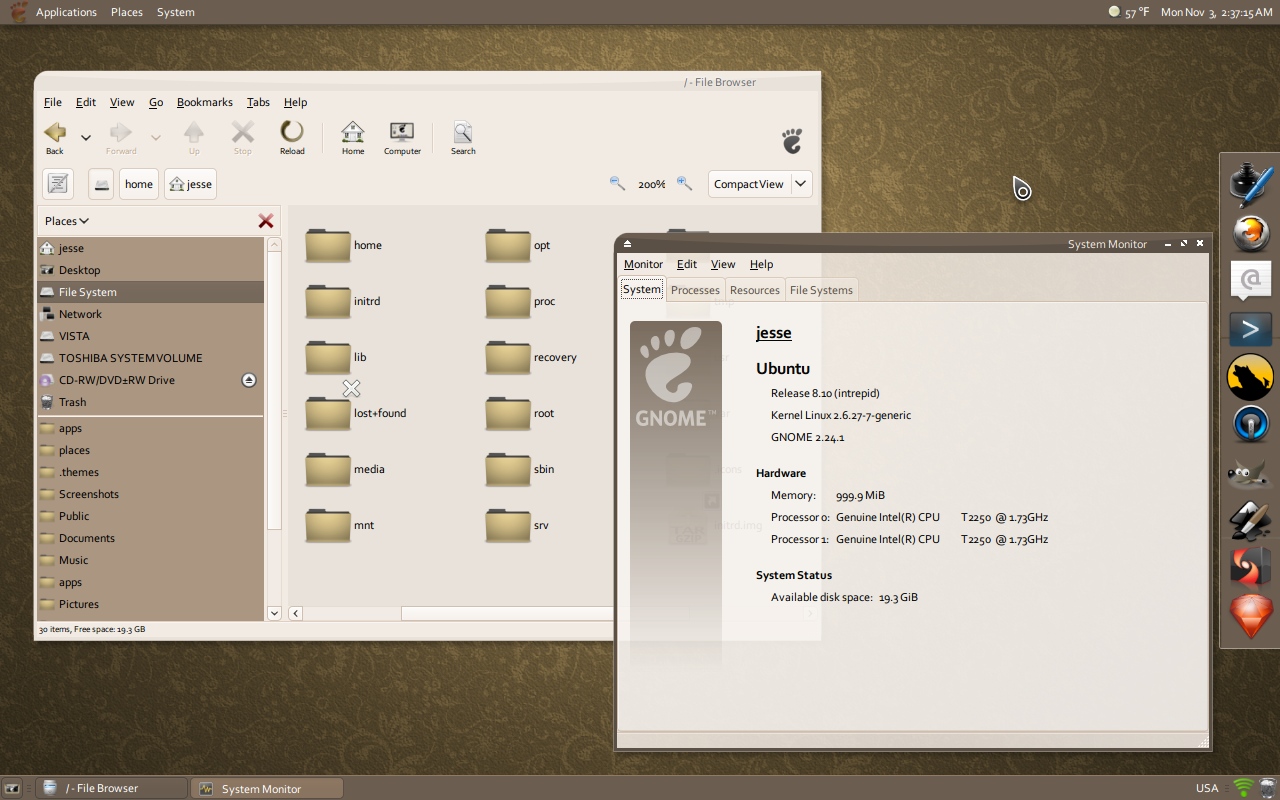Zoom out with the minus magnifier
This screenshot has height=800, width=1280.
coord(617,183)
